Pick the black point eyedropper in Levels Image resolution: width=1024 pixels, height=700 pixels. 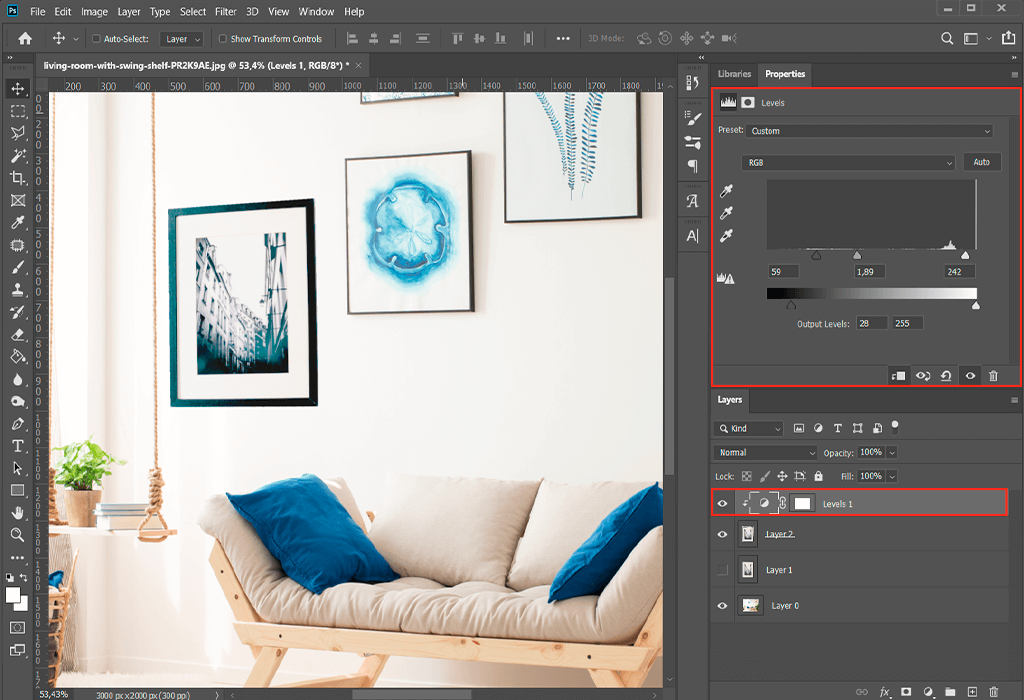tap(726, 191)
